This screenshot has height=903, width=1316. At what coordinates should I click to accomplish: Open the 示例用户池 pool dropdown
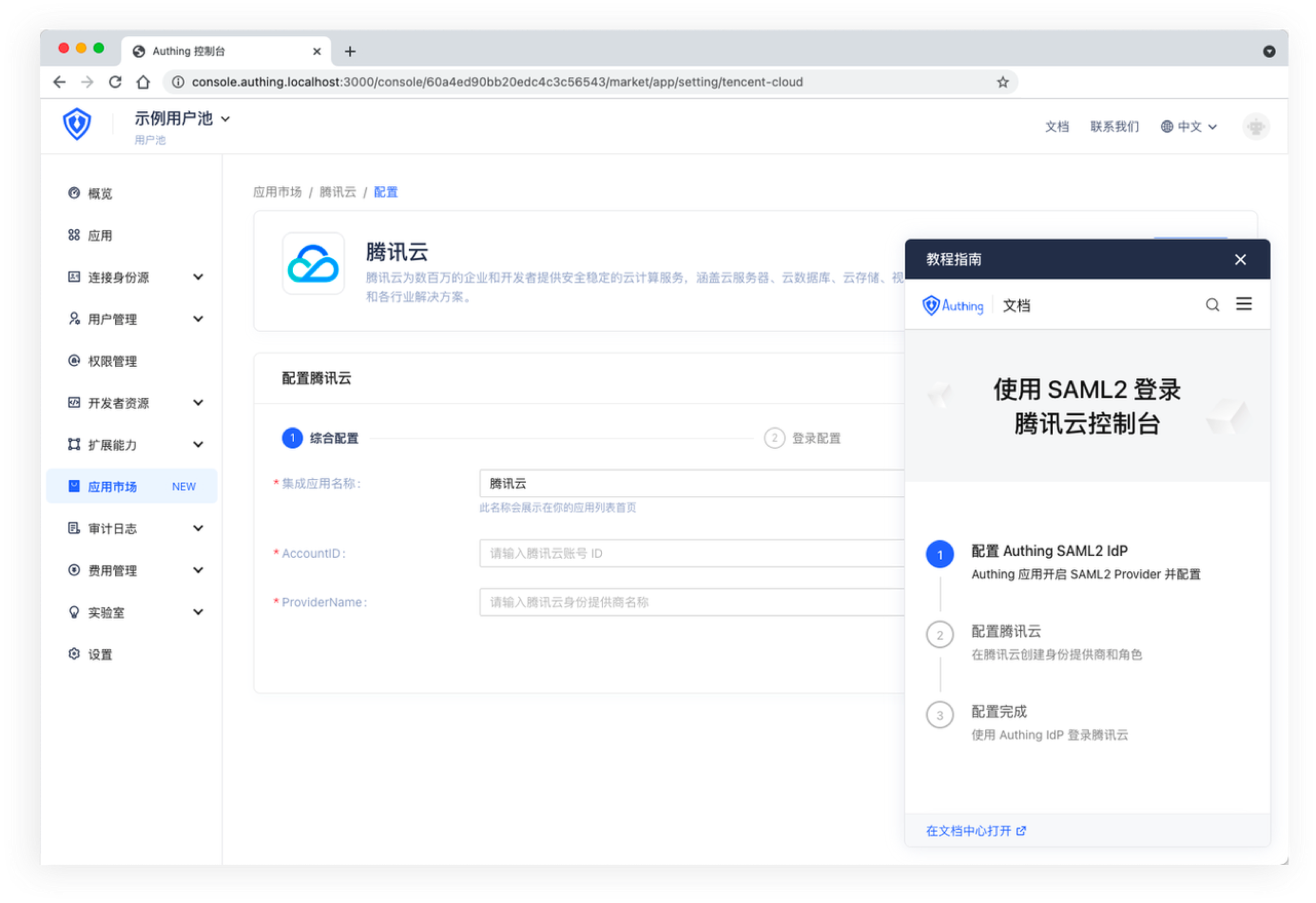182,119
